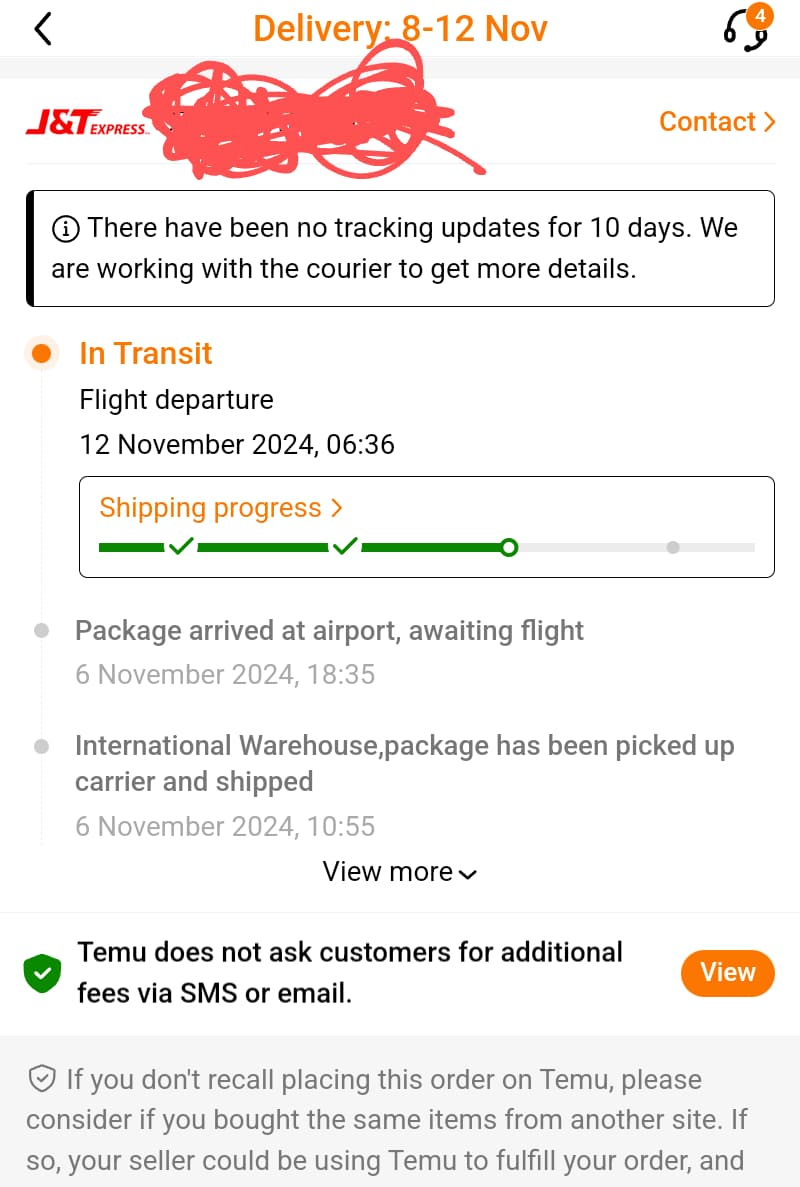Screen dimensions: 800x1187
Task: Select the Delivery: 8-12 Nov header
Action: point(400,28)
